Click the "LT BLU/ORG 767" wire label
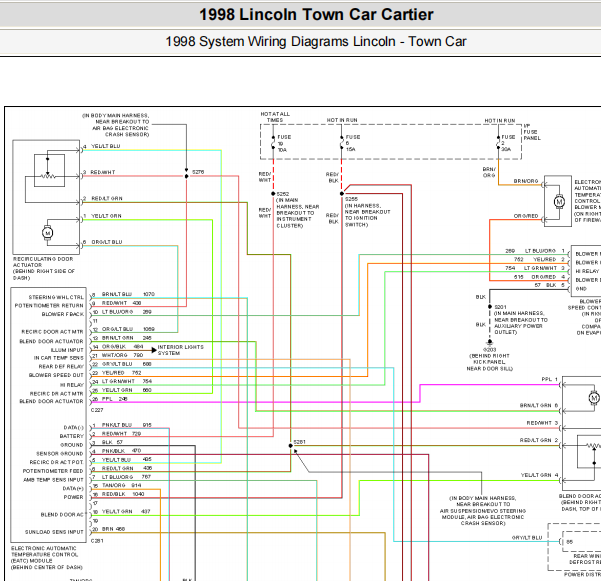The height and width of the screenshot is (581, 601). pyautogui.click(x=126, y=477)
